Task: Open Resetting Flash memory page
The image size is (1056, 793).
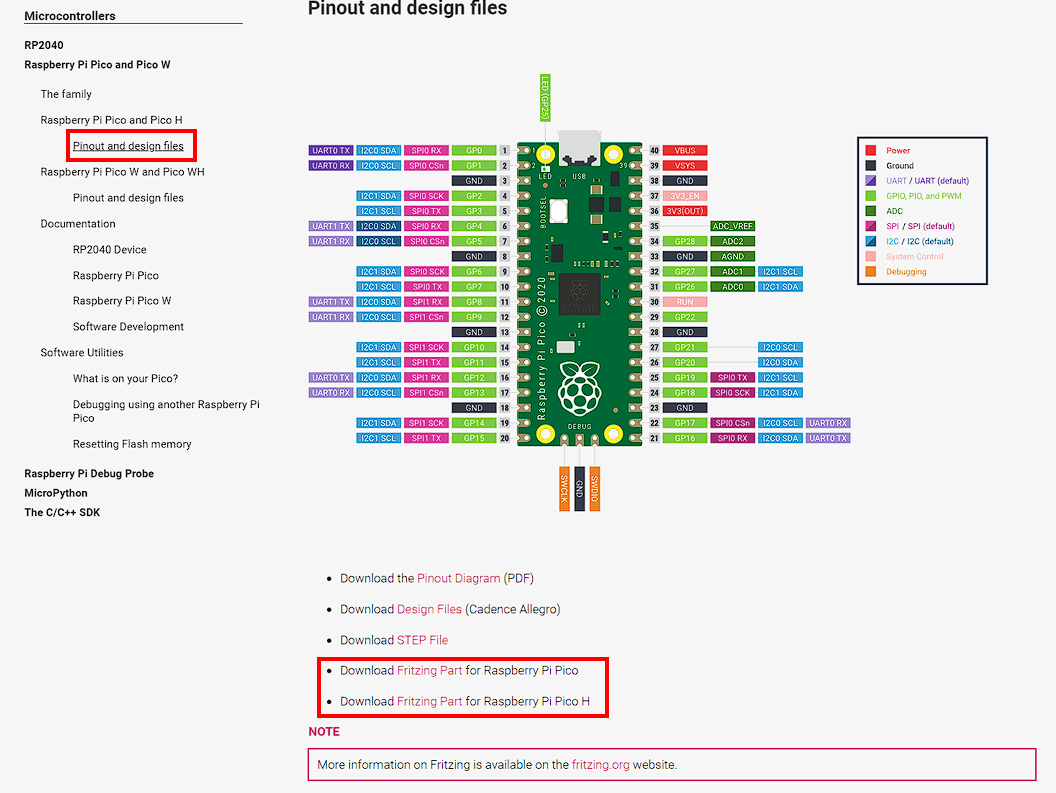Action: coord(132,444)
